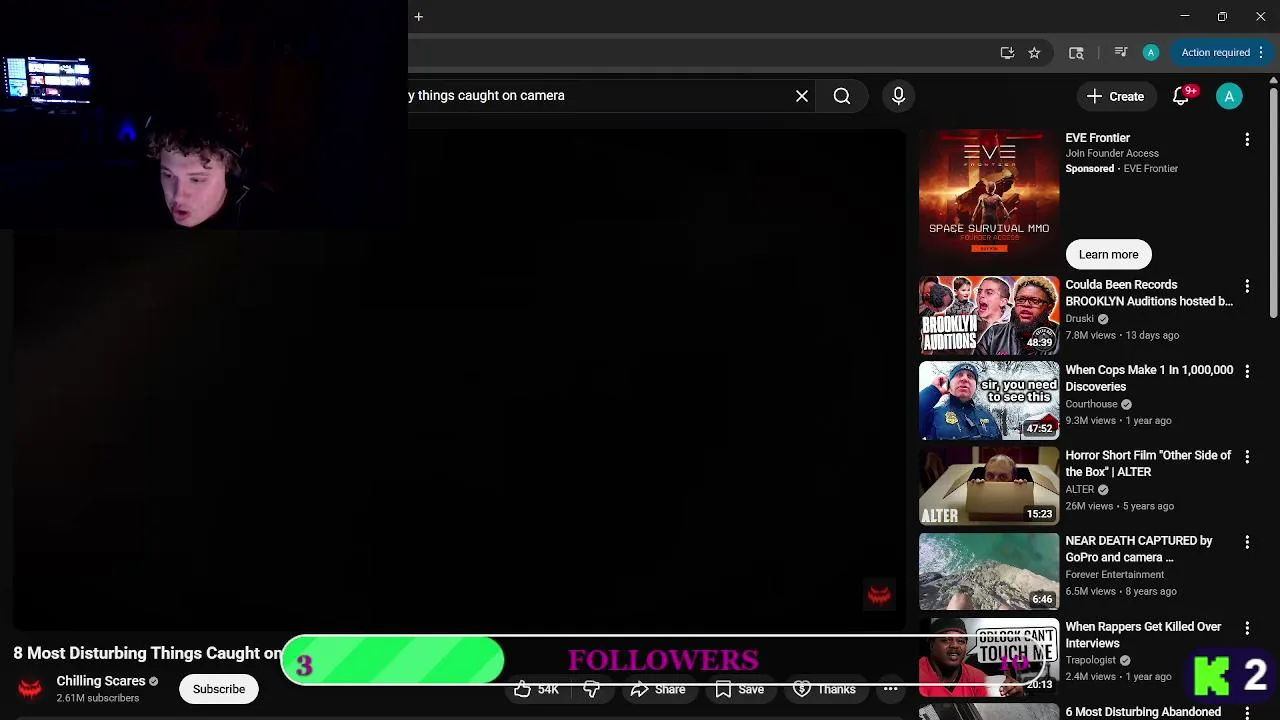The image size is (1280, 720).
Task: Open title 'When Cops Make 1 In 1,000,000 Discoveries'
Action: [x=1149, y=378]
